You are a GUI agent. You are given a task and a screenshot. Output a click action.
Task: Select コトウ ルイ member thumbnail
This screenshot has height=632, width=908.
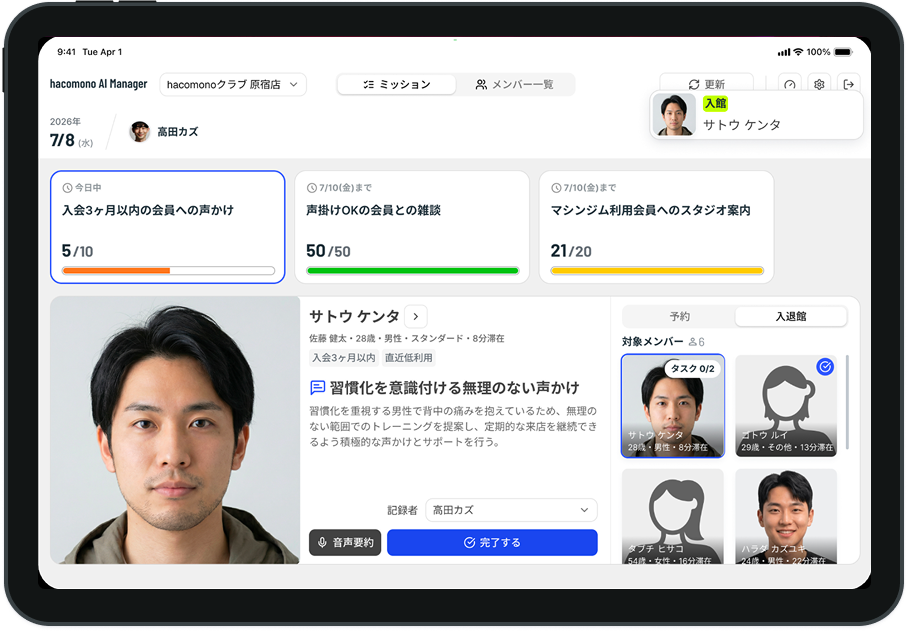click(x=786, y=406)
